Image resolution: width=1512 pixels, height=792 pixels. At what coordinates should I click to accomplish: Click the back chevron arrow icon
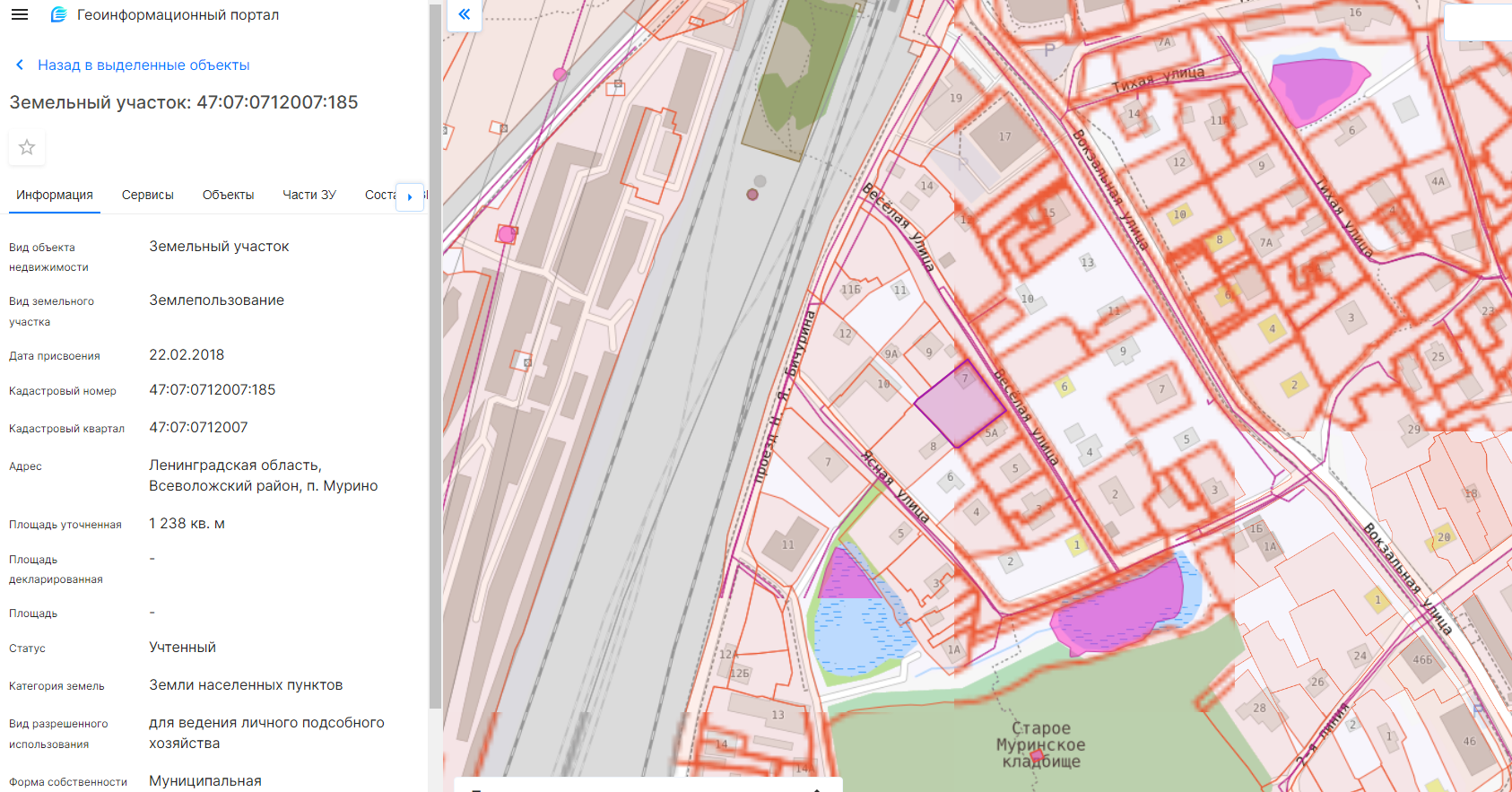click(x=20, y=65)
